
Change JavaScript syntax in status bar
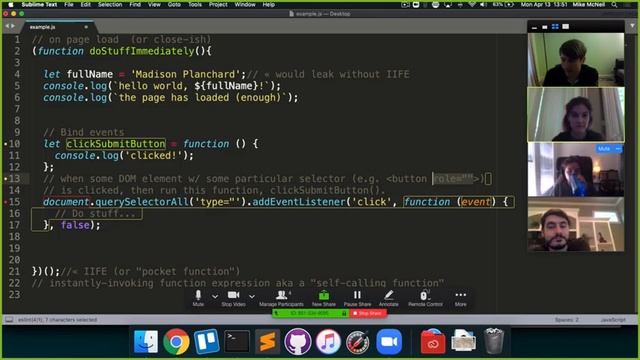pyautogui.click(x=613, y=320)
